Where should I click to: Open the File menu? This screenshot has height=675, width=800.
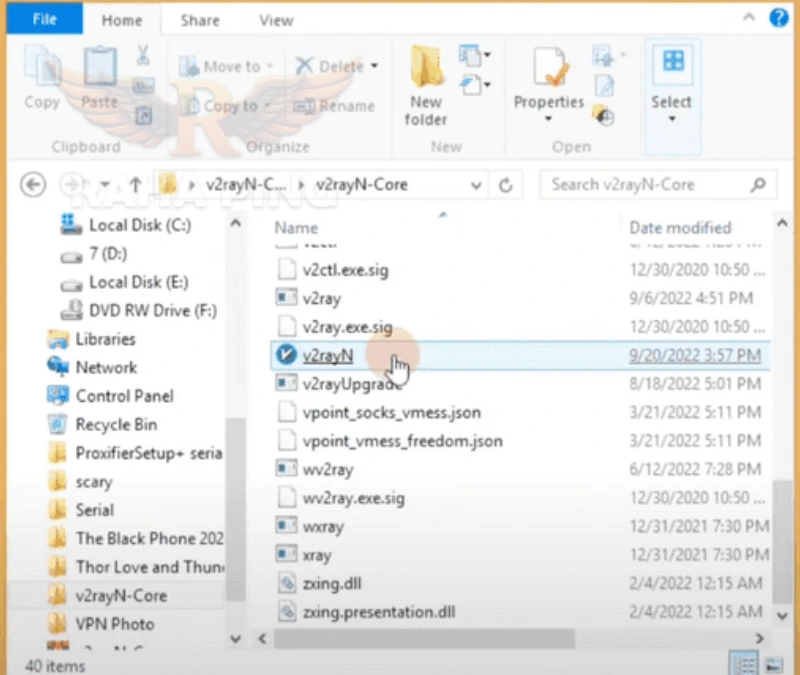click(x=43, y=19)
